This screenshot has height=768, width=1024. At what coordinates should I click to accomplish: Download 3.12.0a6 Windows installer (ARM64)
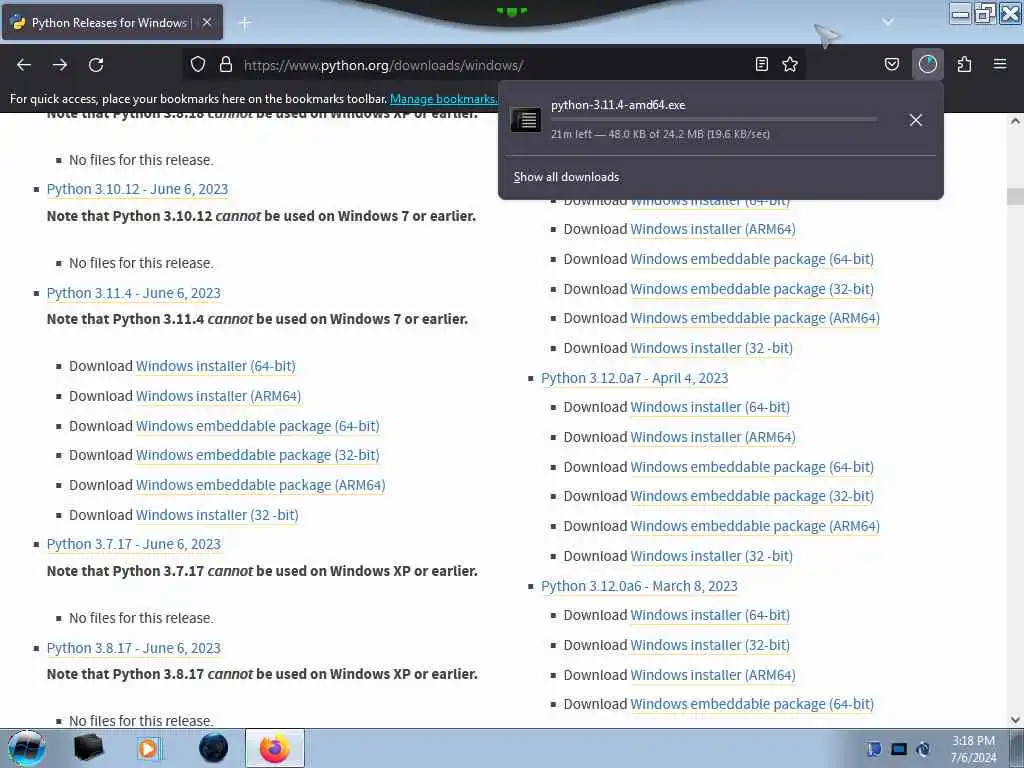click(712, 675)
